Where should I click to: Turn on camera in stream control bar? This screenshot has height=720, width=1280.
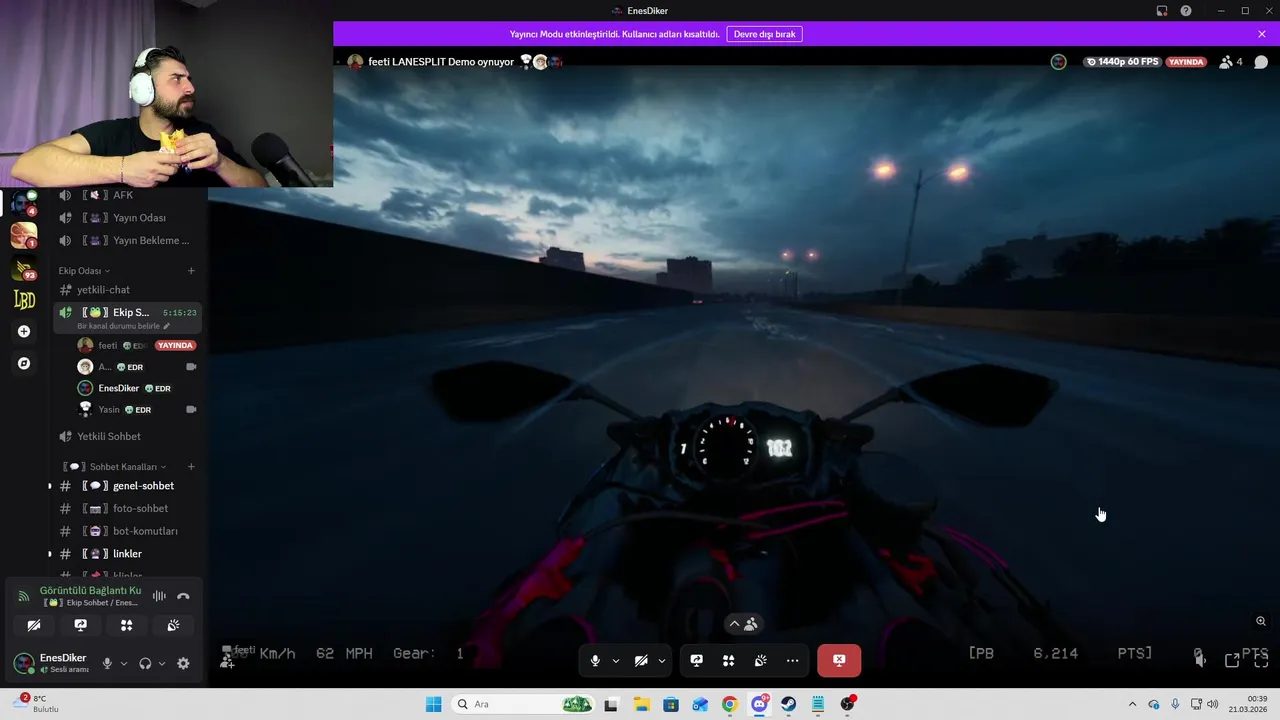point(641,660)
